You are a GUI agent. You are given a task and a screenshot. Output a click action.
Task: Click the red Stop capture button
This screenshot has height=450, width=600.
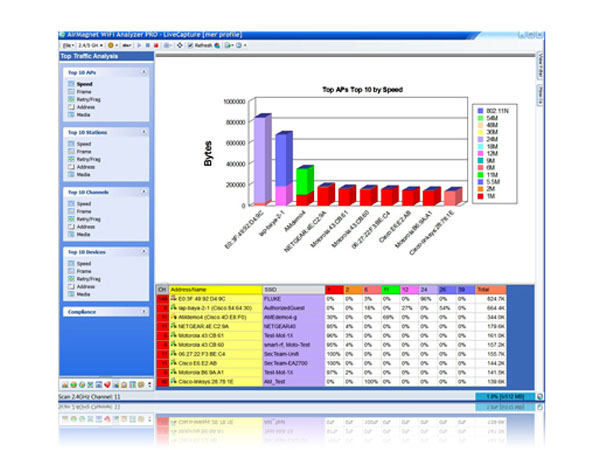click(154, 45)
